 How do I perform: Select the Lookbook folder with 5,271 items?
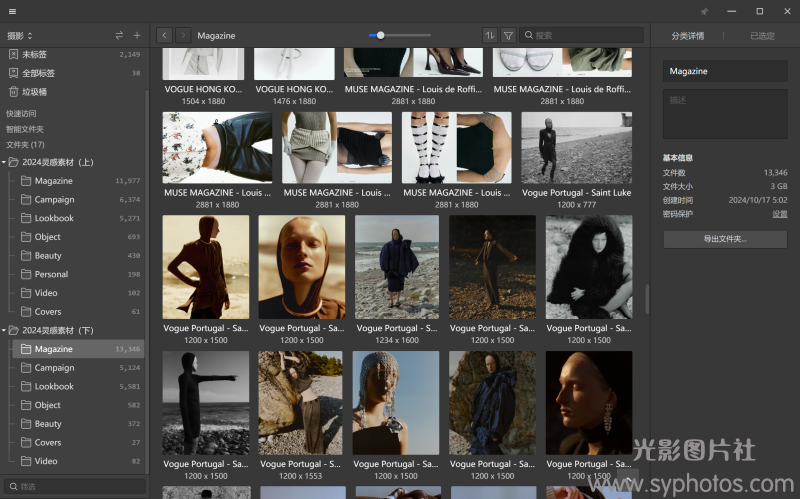[54, 218]
